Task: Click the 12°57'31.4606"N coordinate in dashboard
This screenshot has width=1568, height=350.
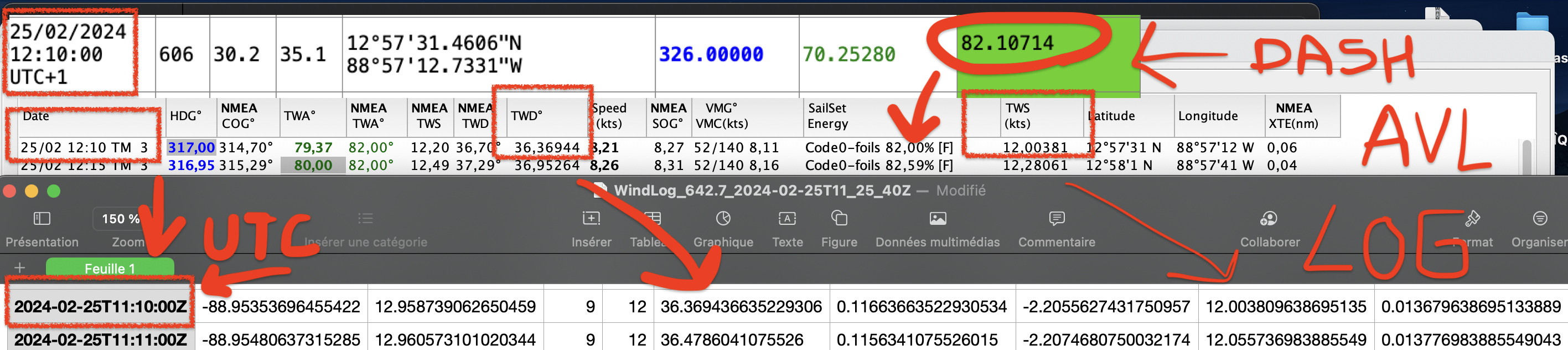Action: tap(434, 43)
